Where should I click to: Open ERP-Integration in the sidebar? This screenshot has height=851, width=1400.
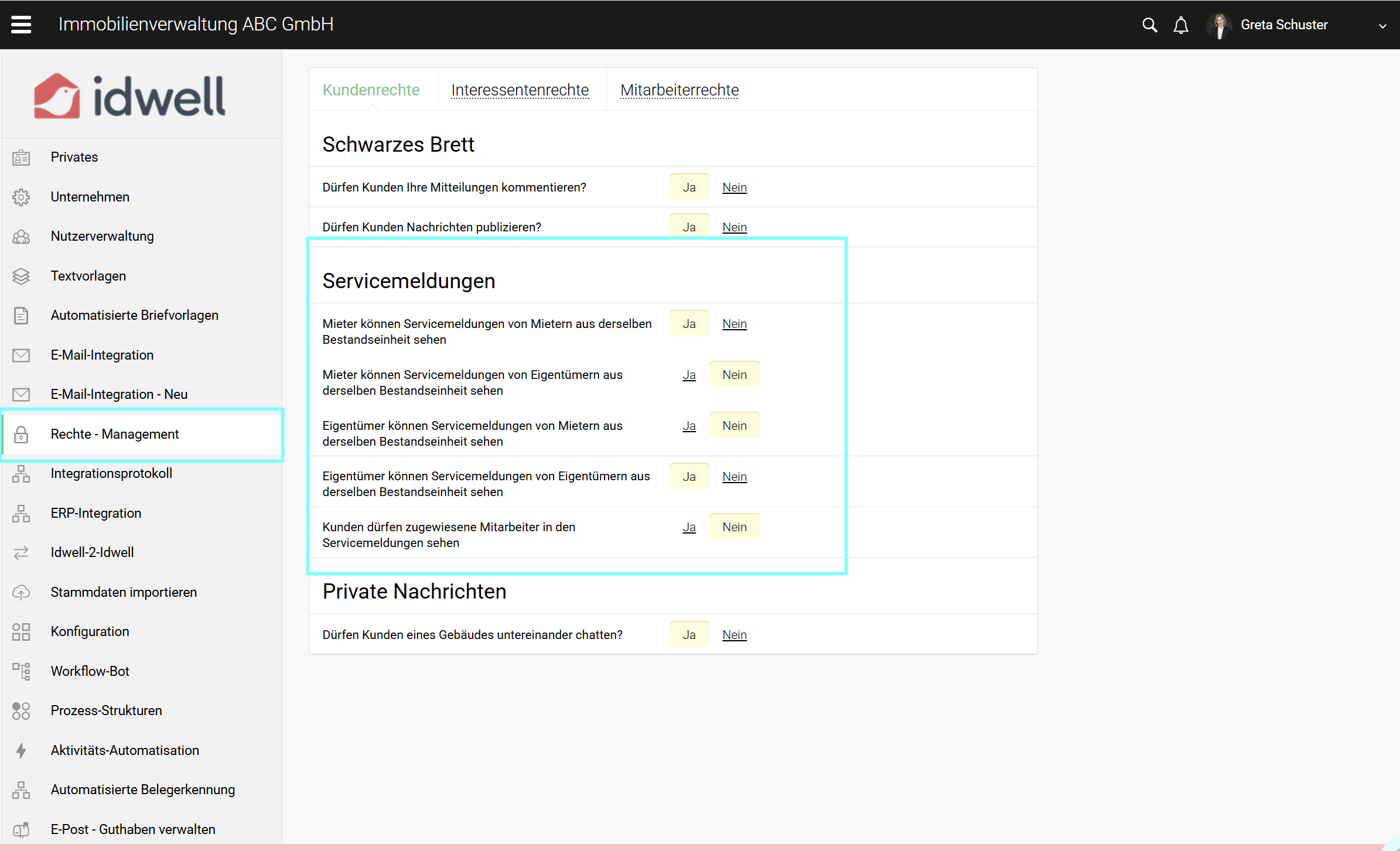click(x=95, y=513)
